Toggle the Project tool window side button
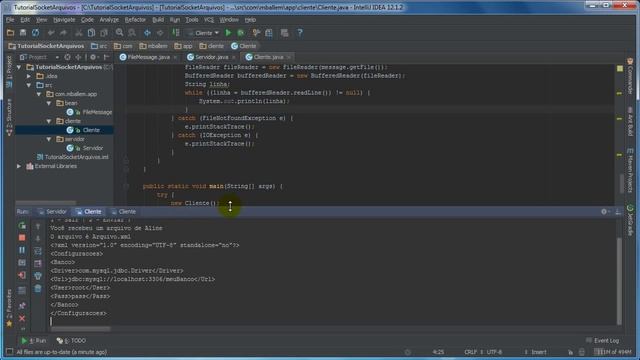 click(9, 71)
